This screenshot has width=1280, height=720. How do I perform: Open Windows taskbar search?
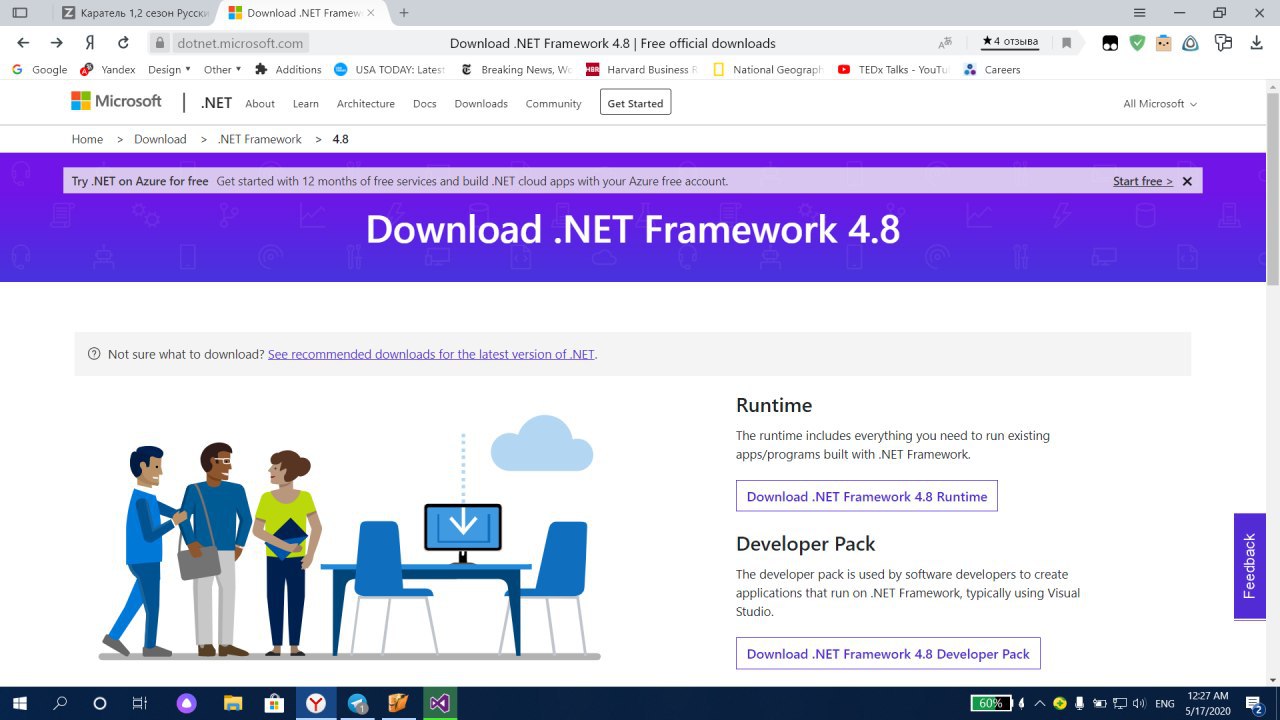(x=60, y=703)
